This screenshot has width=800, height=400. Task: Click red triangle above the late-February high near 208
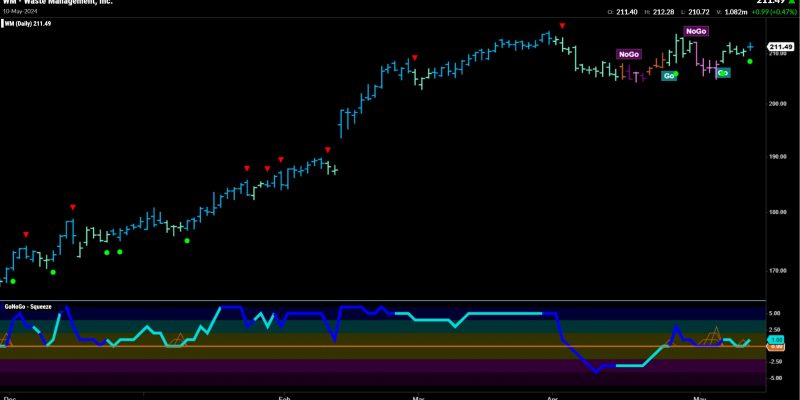tap(415, 58)
